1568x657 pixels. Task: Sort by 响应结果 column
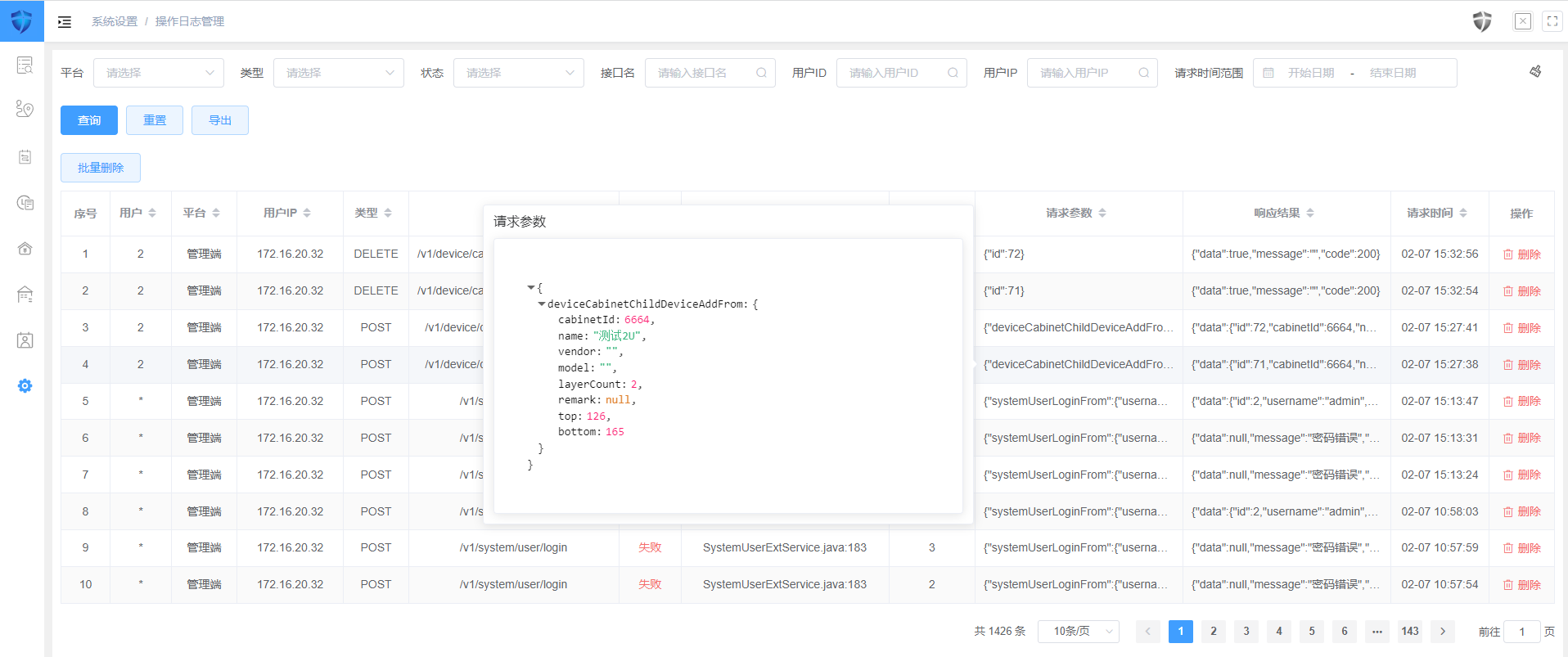(x=1310, y=213)
